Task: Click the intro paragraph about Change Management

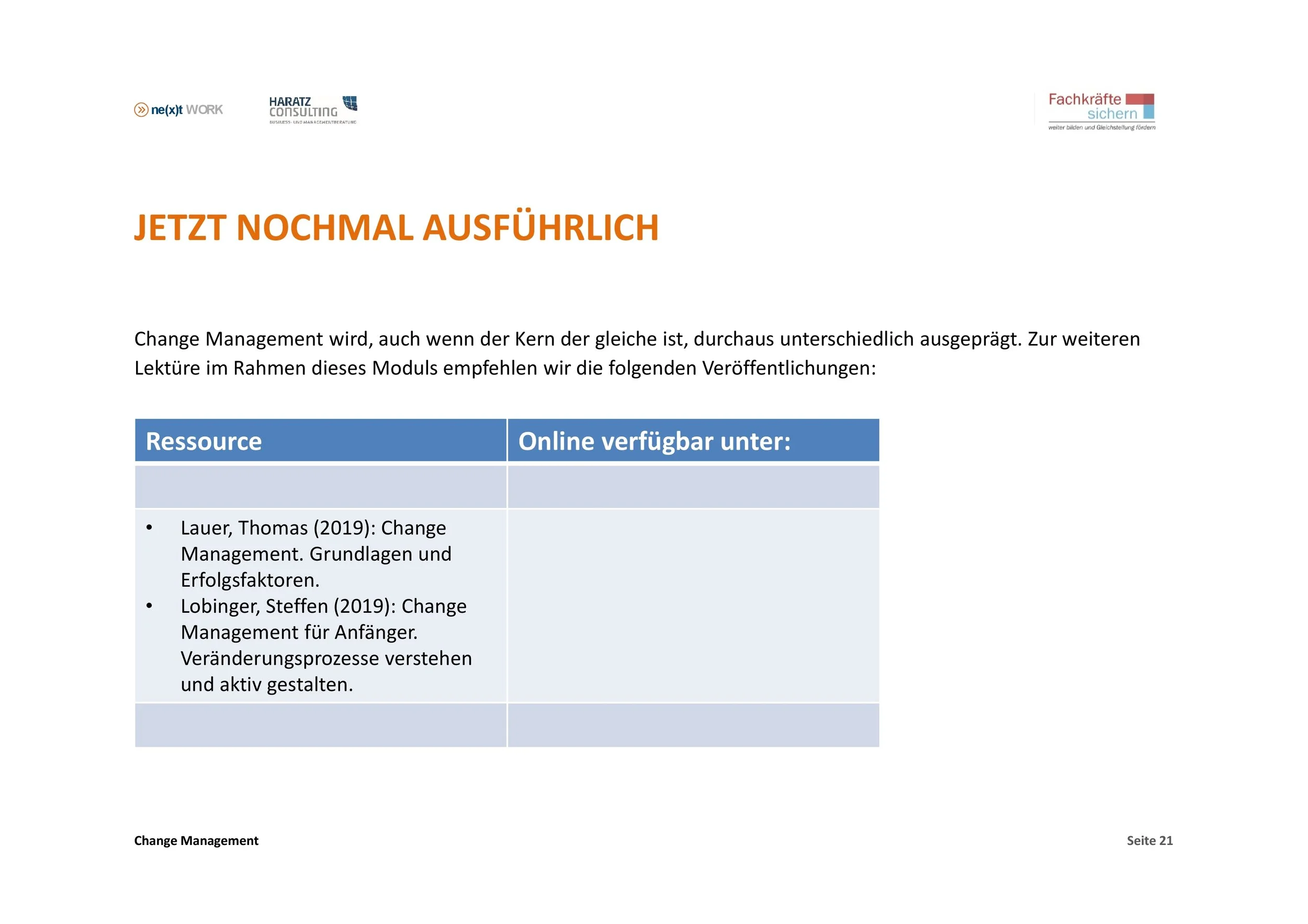Action: coord(637,353)
